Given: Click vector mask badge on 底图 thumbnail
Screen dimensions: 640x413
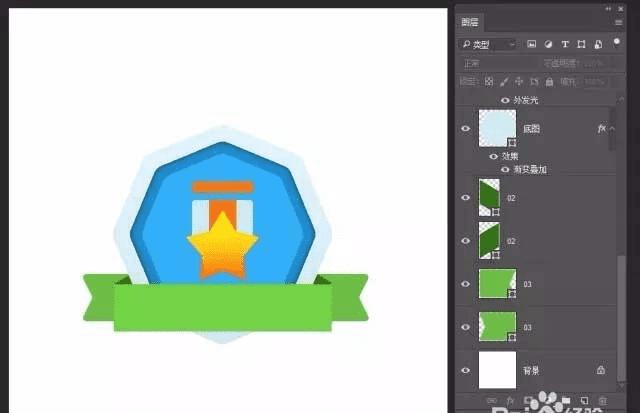Looking at the screenshot, I should (512, 142).
